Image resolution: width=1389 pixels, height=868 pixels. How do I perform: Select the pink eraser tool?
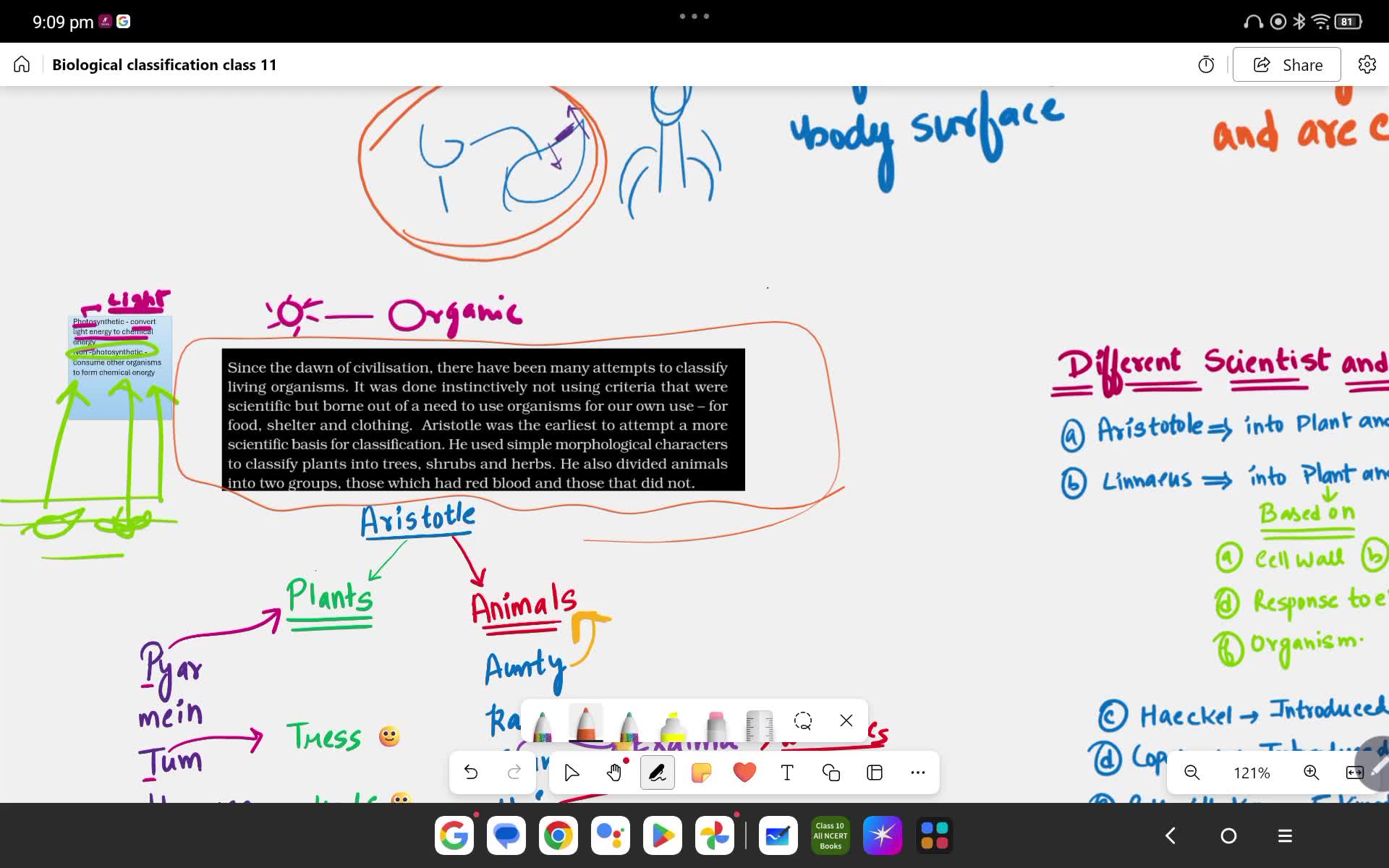pyautogui.click(x=716, y=726)
